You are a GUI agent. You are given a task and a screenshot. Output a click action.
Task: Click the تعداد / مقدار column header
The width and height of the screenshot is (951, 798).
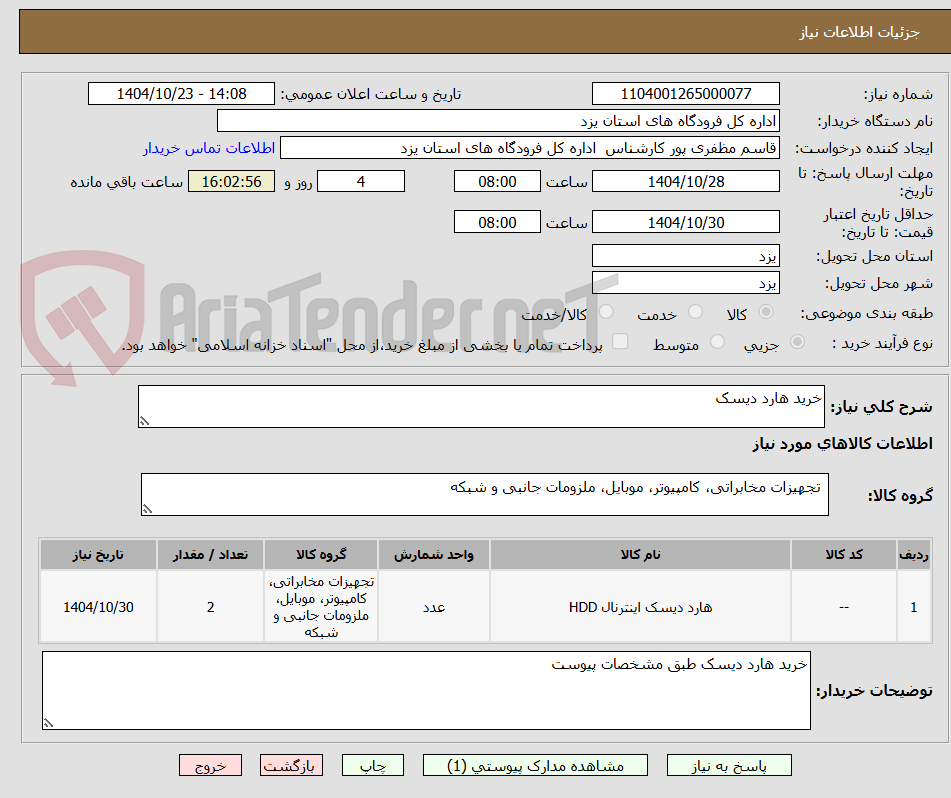[x=210, y=554]
